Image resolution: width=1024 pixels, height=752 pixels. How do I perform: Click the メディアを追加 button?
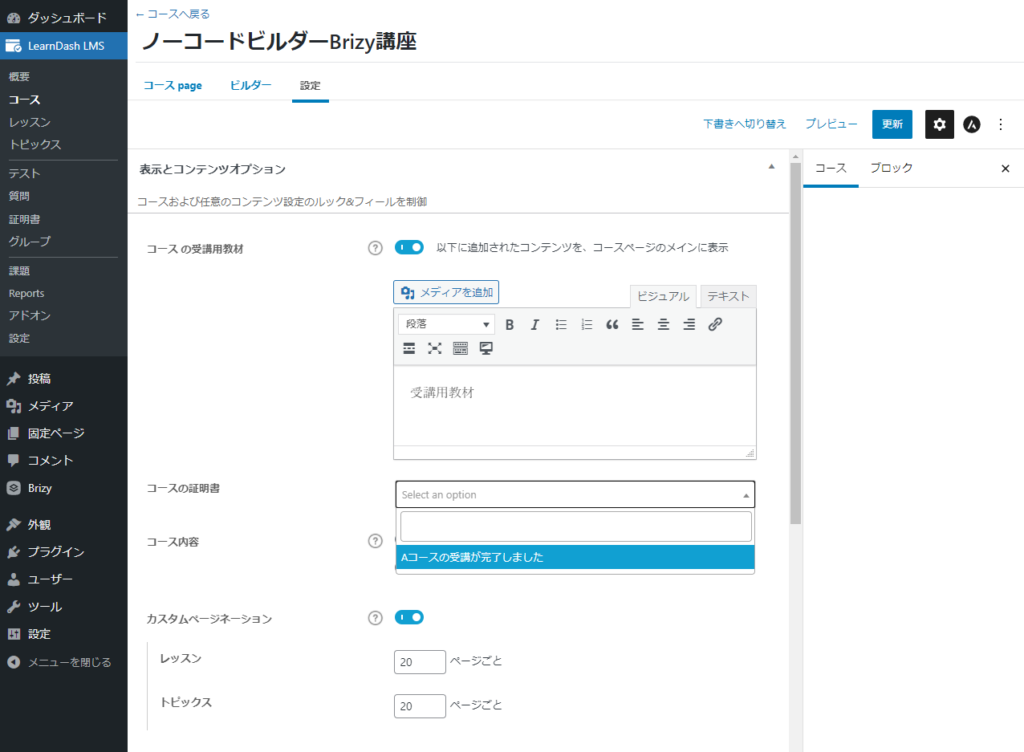pyautogui.click(x=446, y=292)
